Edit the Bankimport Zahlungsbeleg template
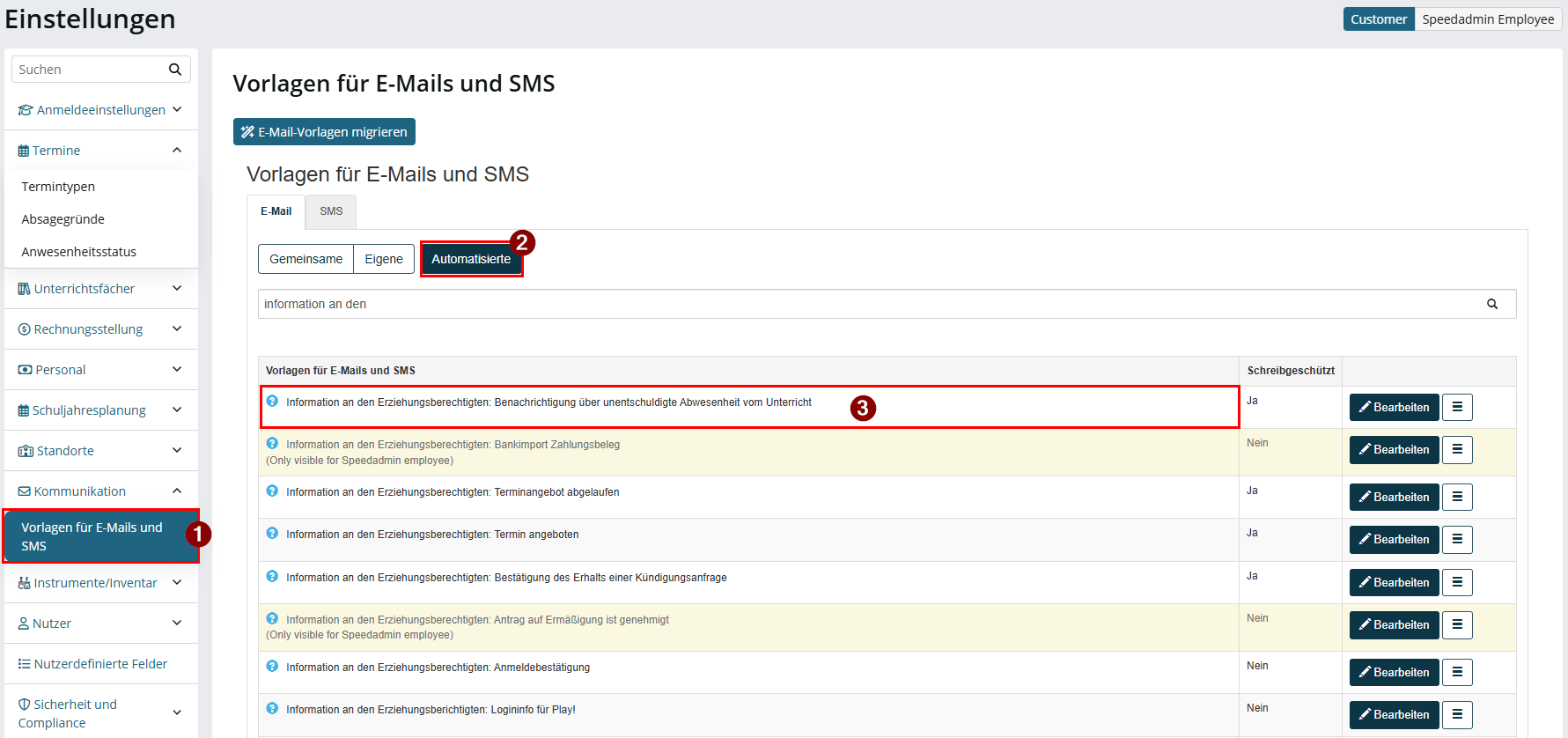Screen dimensions: 1568x738 [x=1395, y=449]
